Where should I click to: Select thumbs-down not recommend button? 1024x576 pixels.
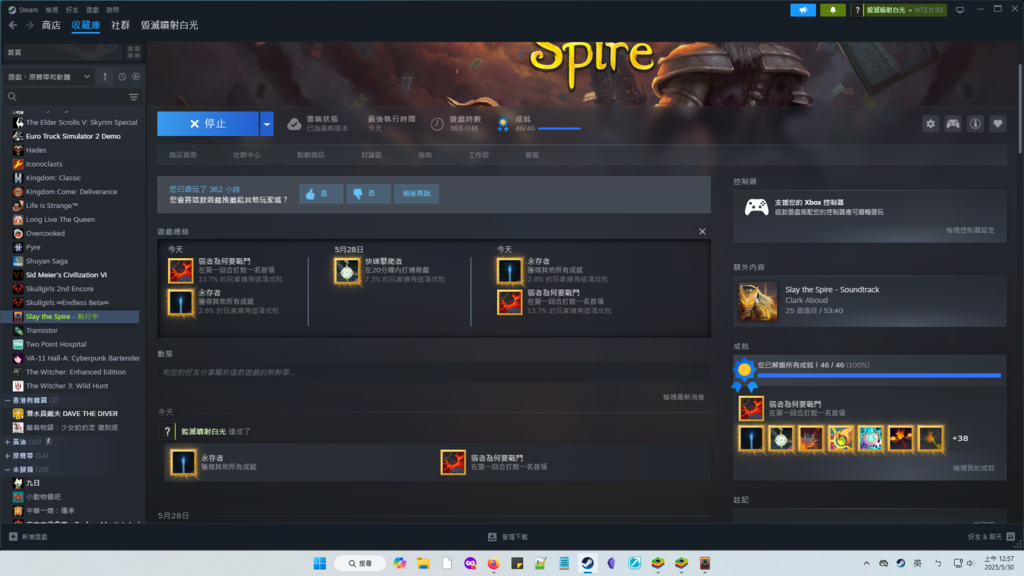368,193
